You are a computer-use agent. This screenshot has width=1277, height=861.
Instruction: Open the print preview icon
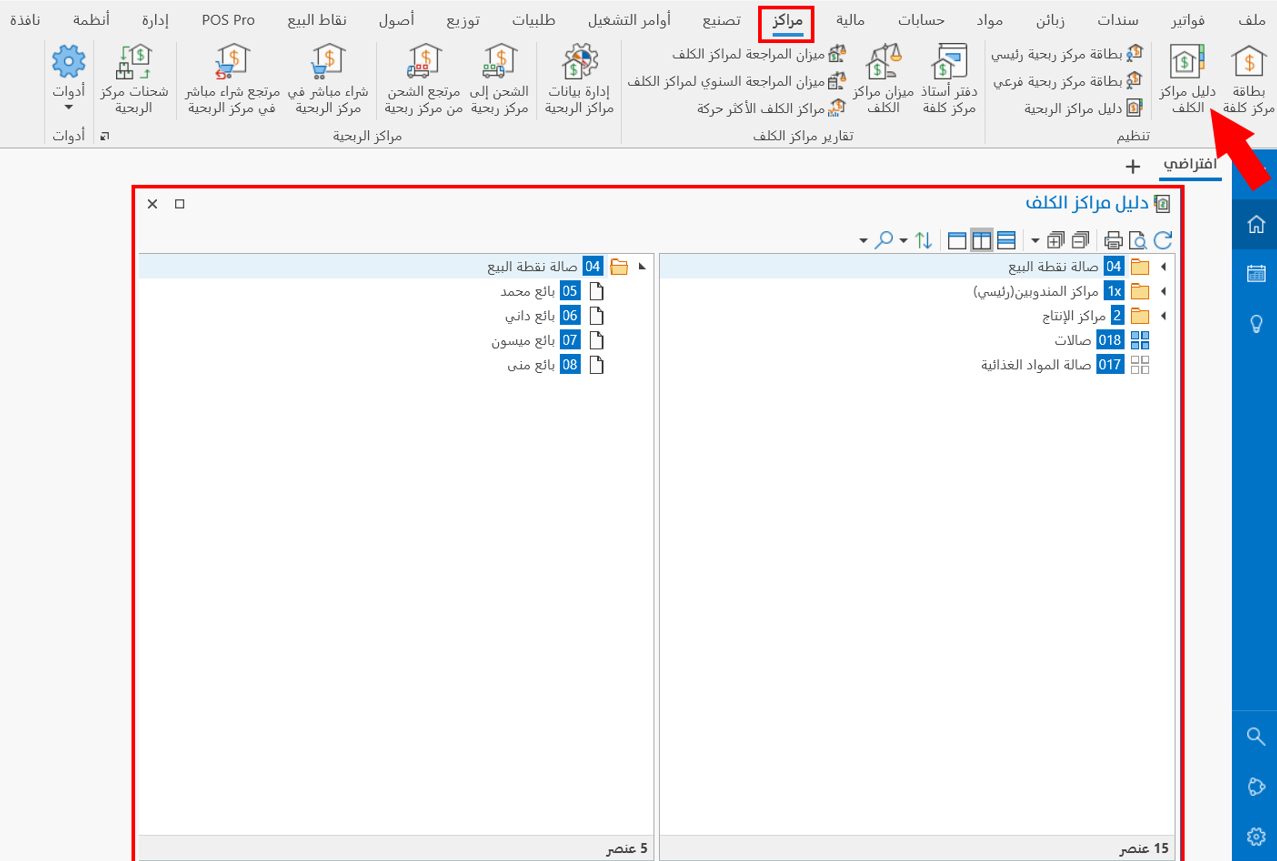[1137, 240]
